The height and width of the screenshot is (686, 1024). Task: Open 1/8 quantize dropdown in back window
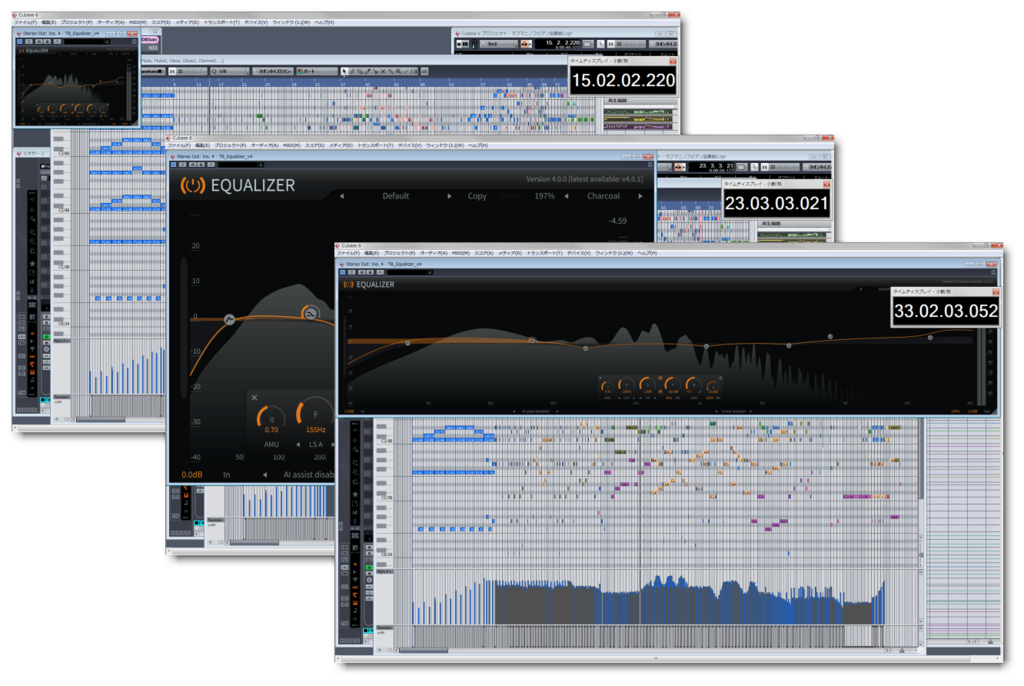[229, 71]
